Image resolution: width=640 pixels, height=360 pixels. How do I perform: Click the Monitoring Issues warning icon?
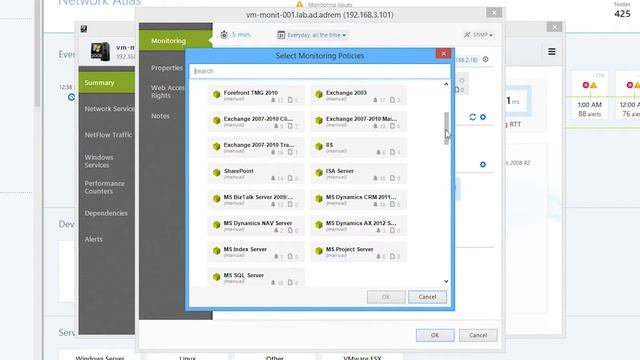[x=300, y=4]
